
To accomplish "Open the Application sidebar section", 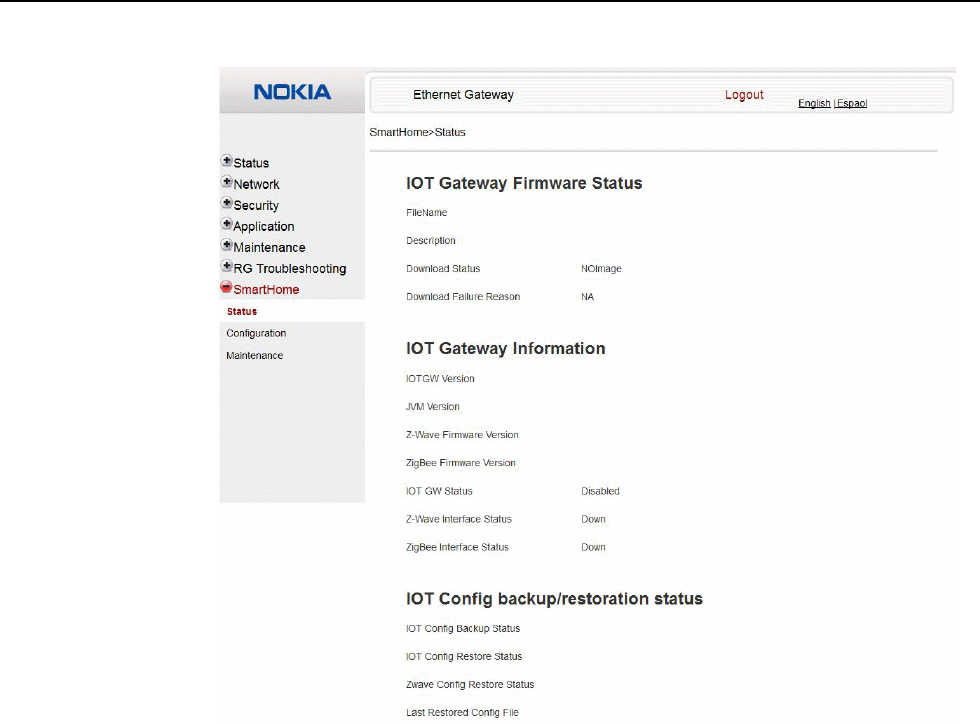I will (x=264, y=226).
